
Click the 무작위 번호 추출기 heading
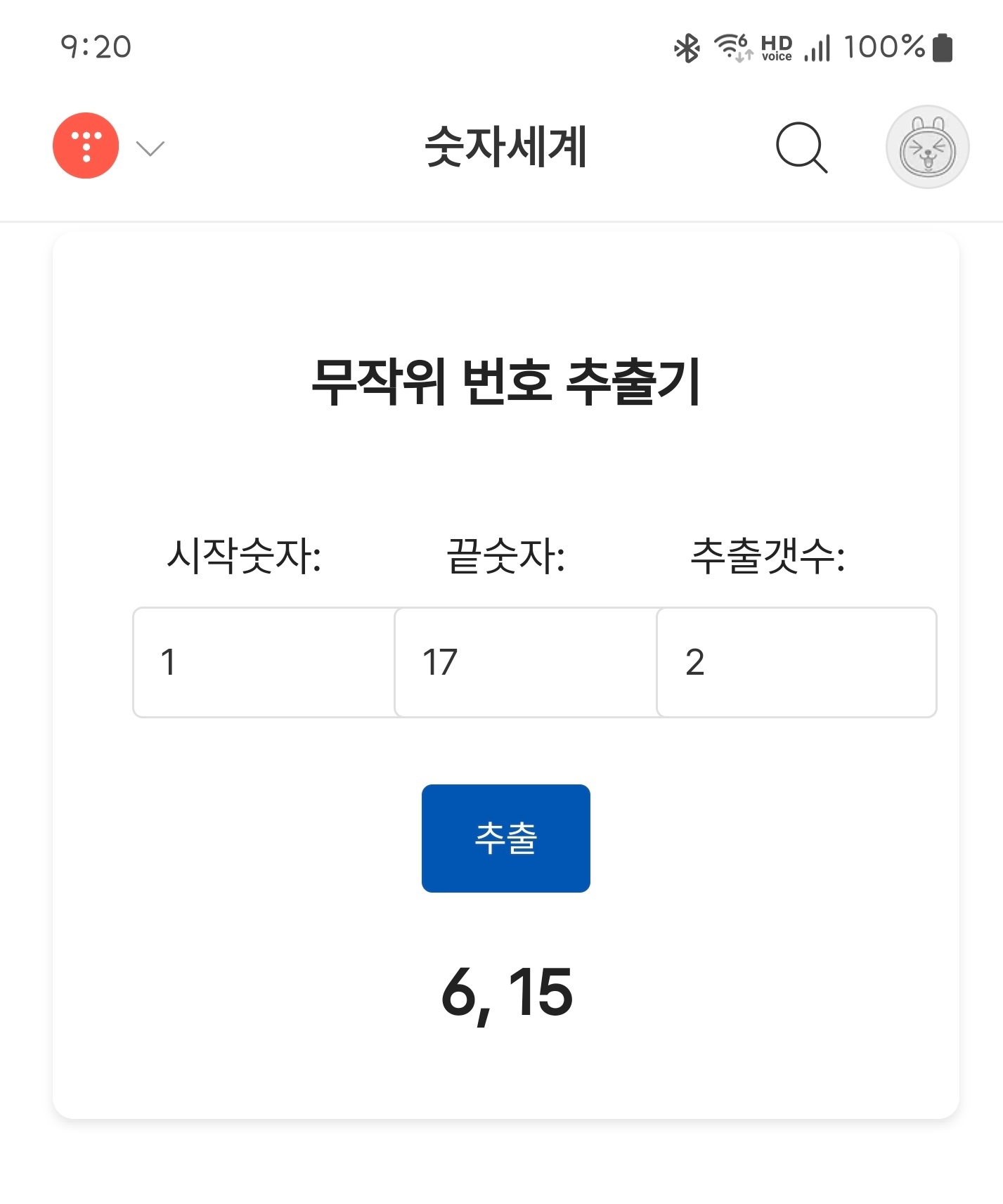[x=505, y=382]
